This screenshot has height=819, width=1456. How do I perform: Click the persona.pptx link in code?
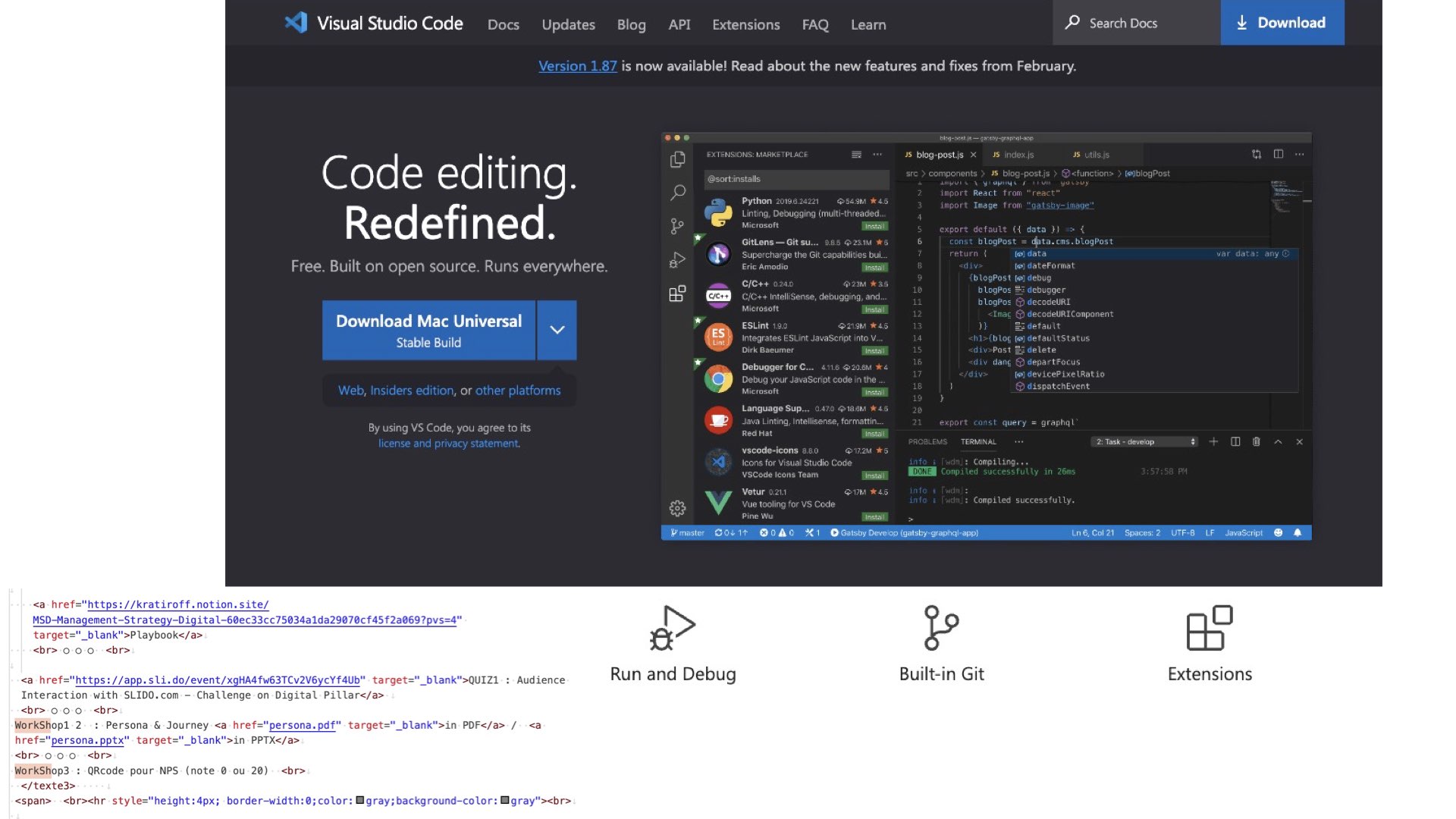tap(87, 740)
